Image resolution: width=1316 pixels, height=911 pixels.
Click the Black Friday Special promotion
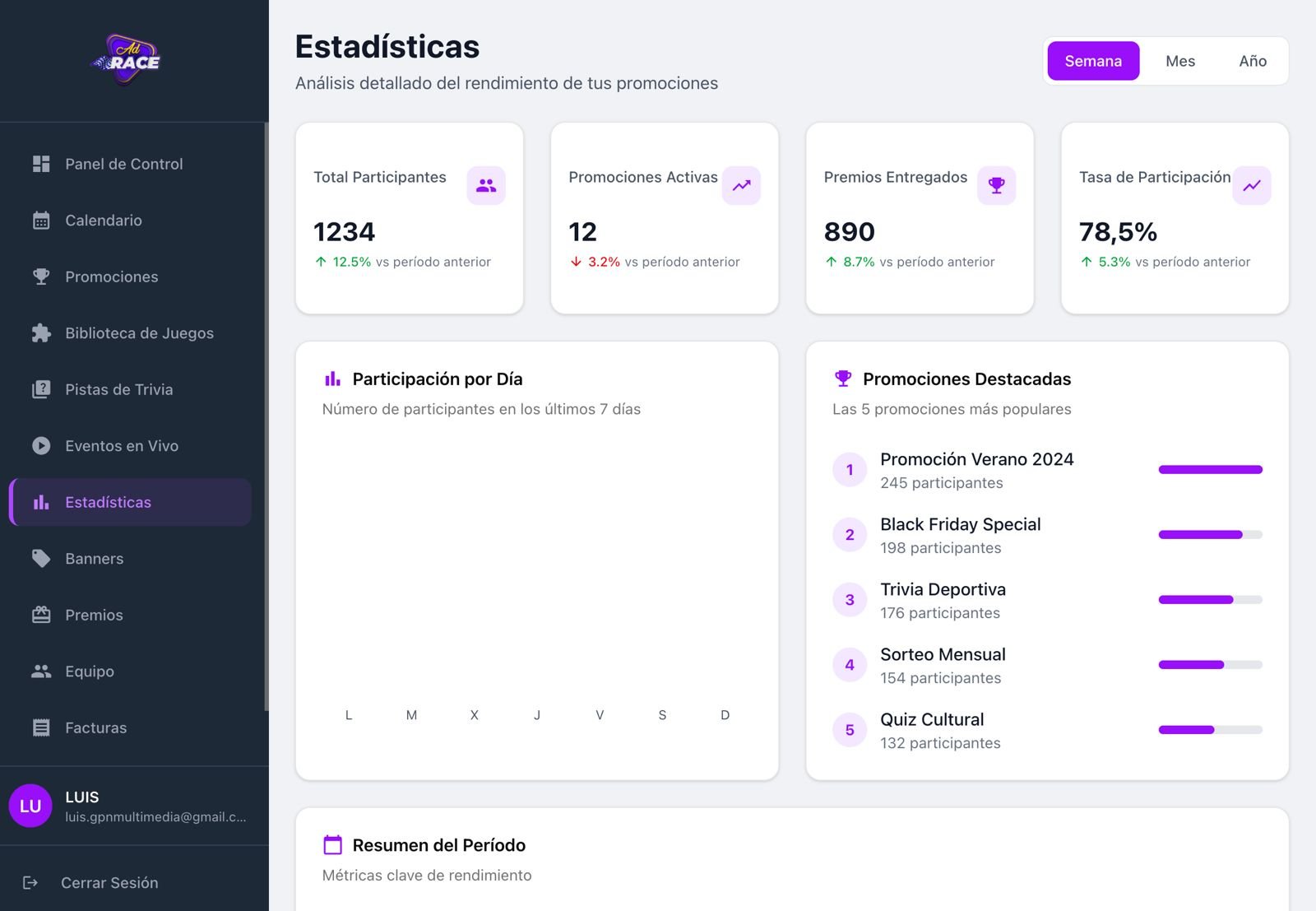click(x=960, y=525)
